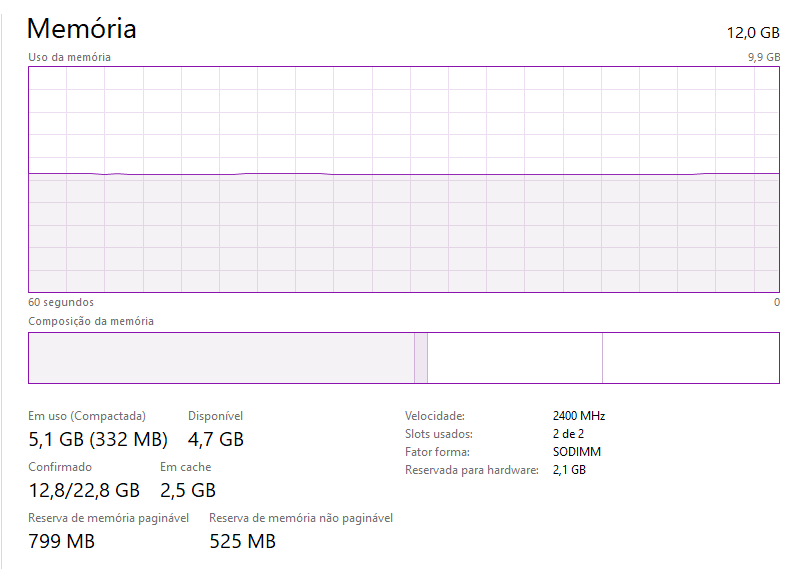
Task: Click the Memória heading
Action: click(81, 28)
